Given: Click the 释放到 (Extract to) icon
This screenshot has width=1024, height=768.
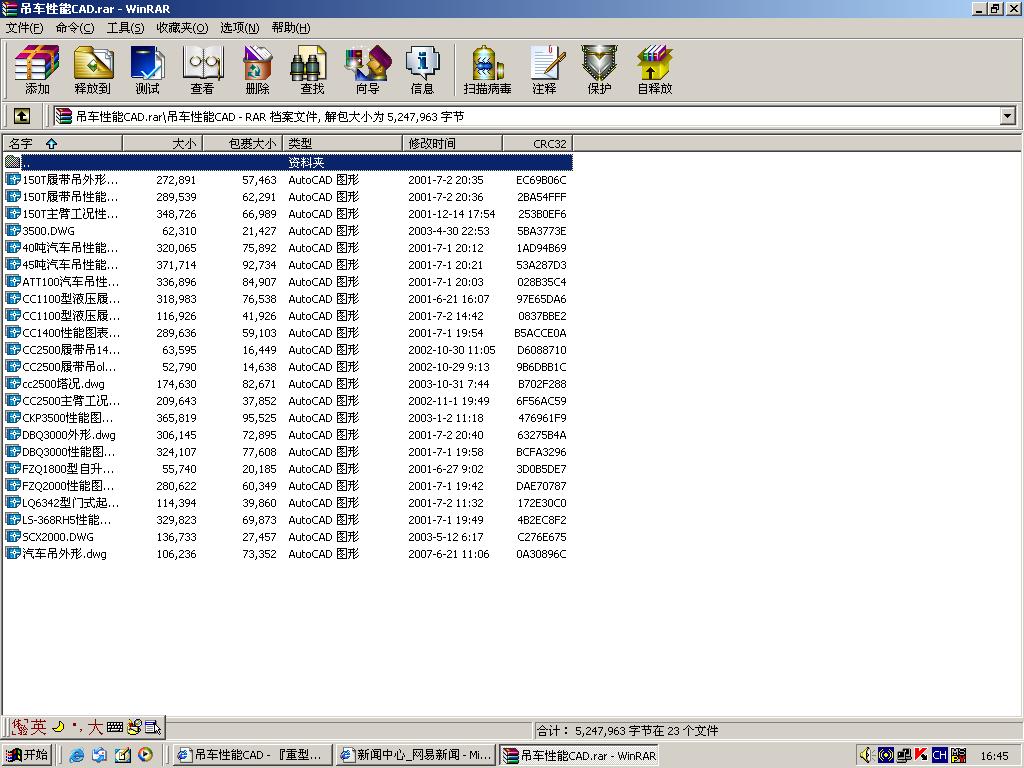Looking at the screenshot, I should [93, 69].
